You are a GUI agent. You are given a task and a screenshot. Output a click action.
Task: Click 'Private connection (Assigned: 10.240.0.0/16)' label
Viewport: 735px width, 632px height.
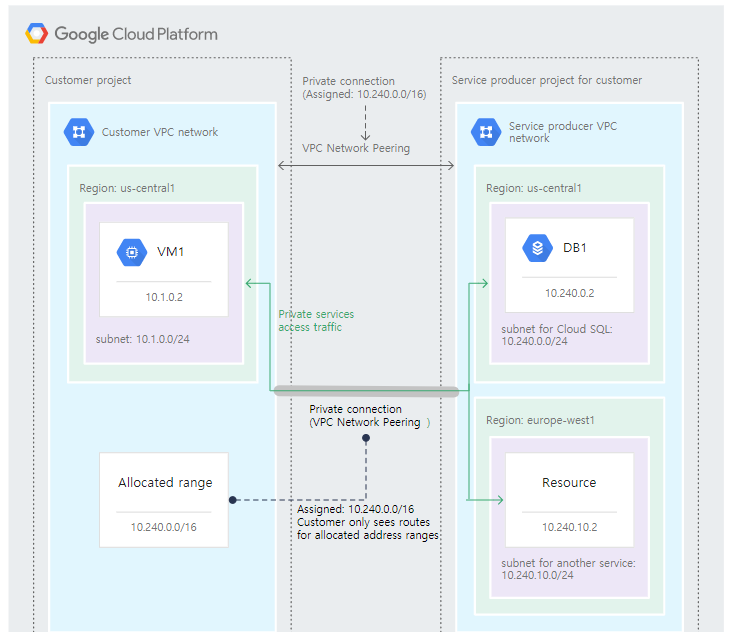coord(364,88)
